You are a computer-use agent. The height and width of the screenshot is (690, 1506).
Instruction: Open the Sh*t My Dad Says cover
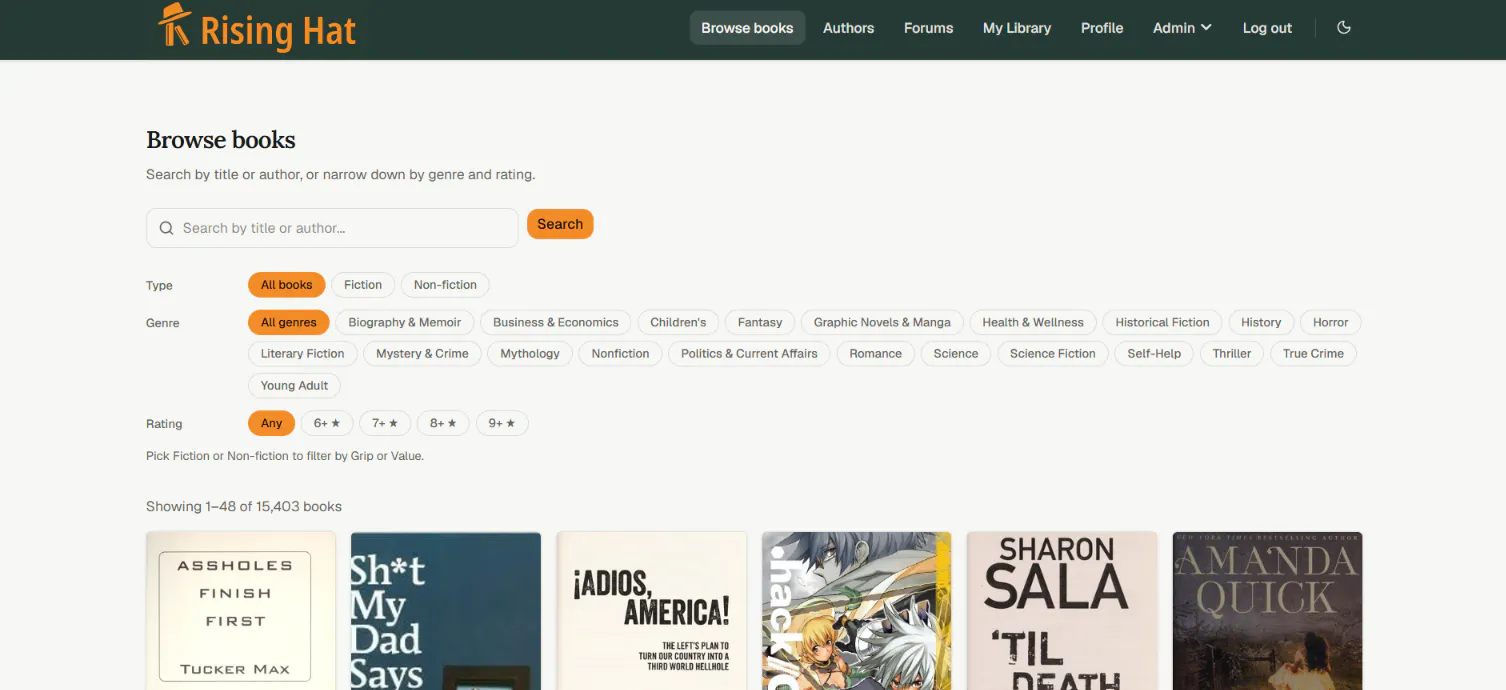(x=446, y=611)
